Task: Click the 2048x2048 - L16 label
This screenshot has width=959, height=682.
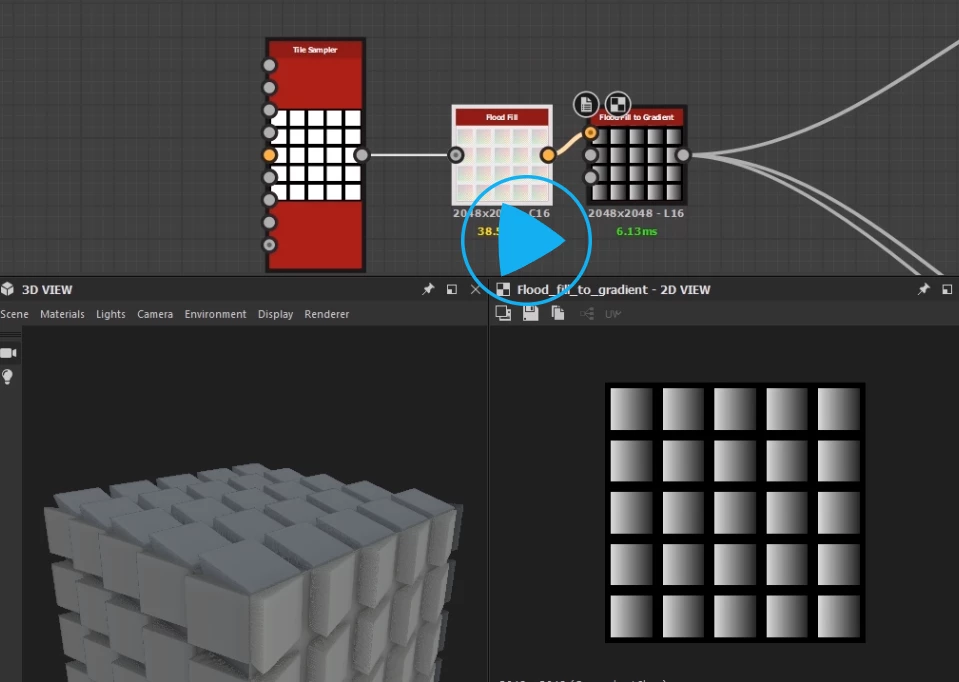Action: (636, 213)
